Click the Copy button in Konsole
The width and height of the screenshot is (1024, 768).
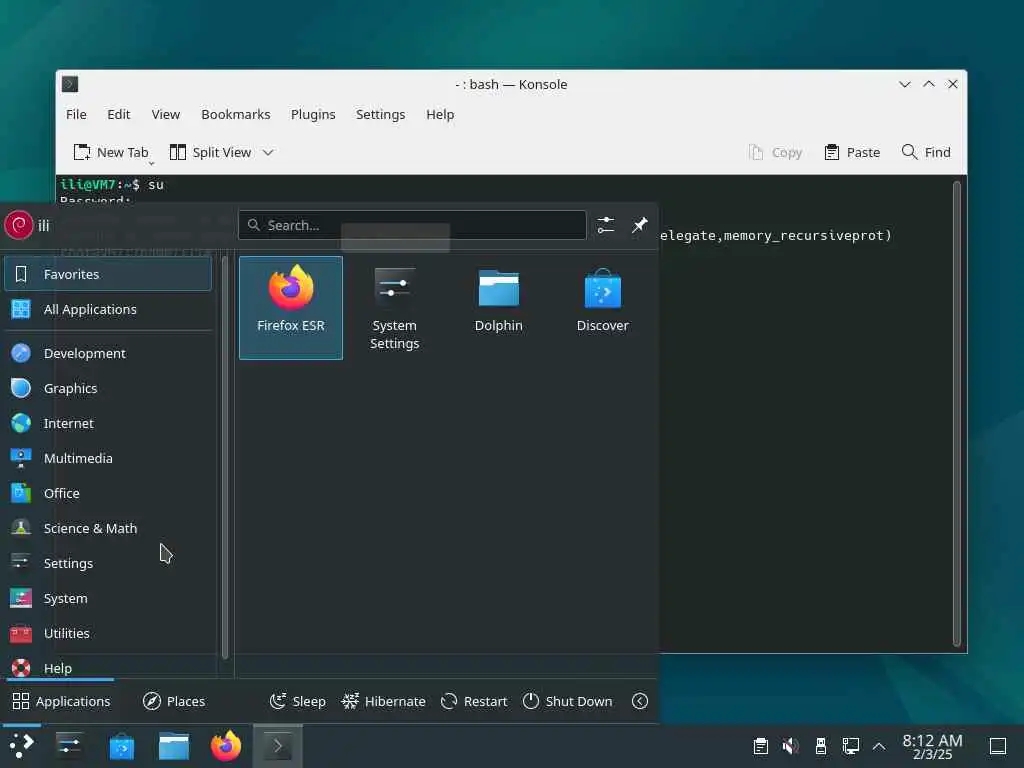[776, 153]
